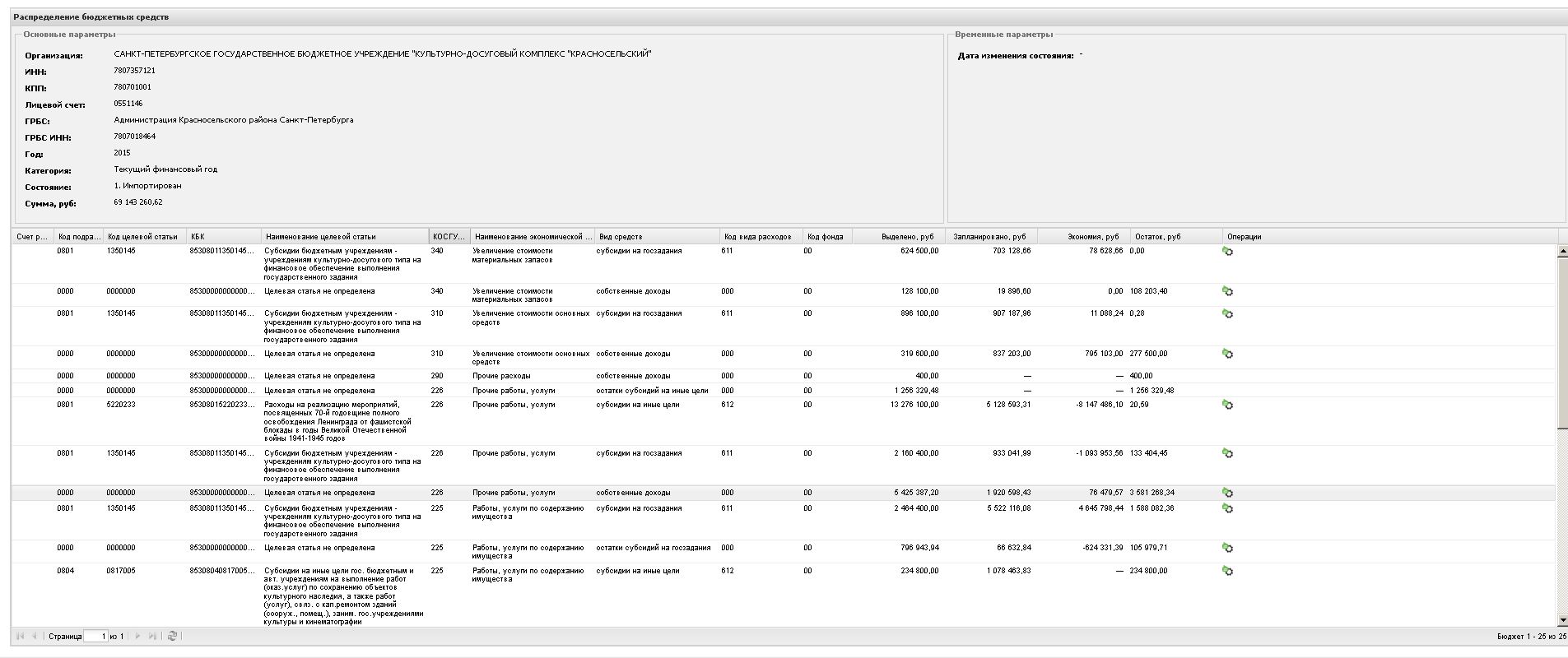Go to the previous page
The image size is (1568, 658).
coord(35,636)
